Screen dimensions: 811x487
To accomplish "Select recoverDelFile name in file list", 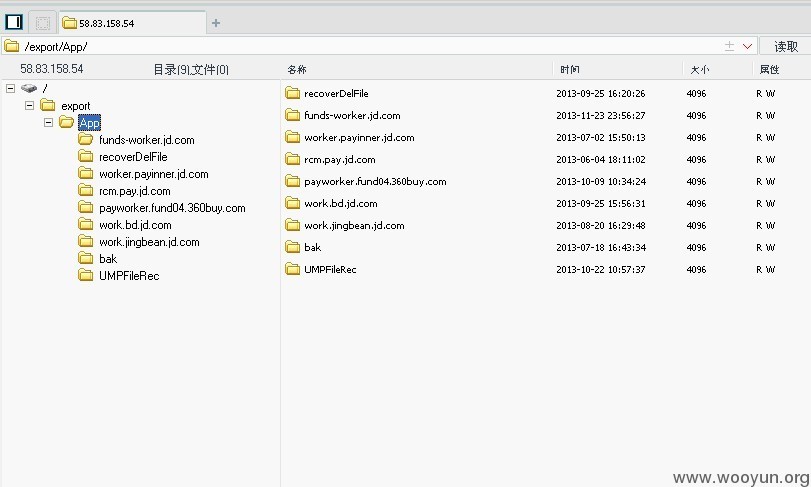I will pos(336,94).
